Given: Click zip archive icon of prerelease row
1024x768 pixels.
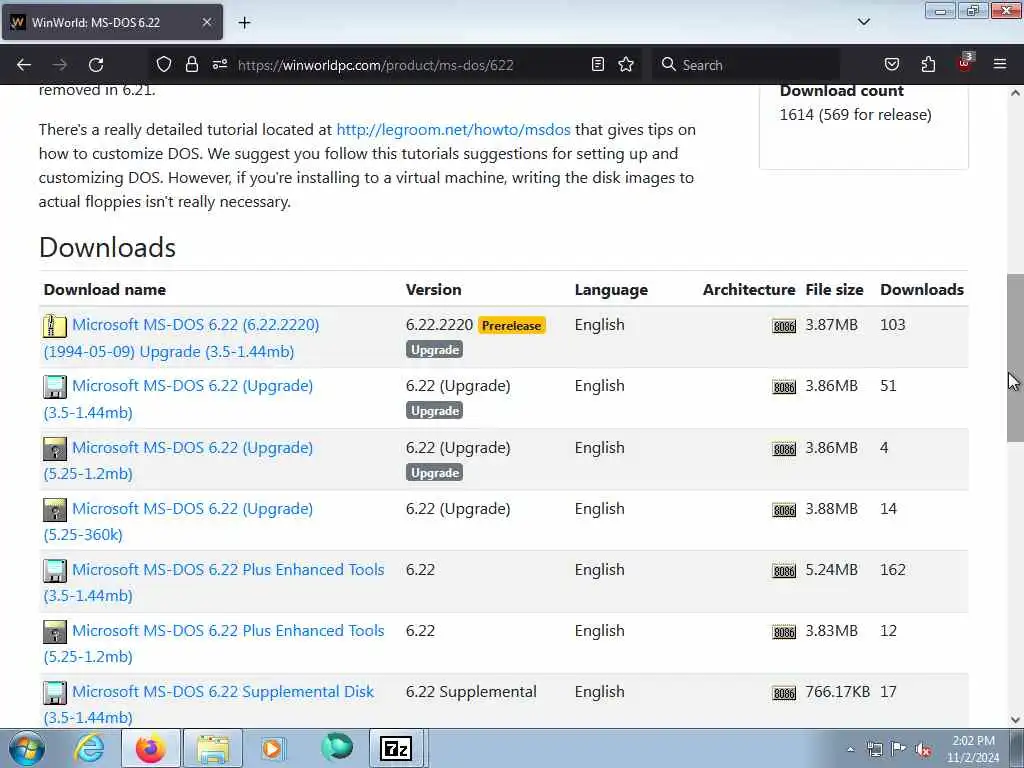Looking at the screenshot, I should (x=55, y=325).
